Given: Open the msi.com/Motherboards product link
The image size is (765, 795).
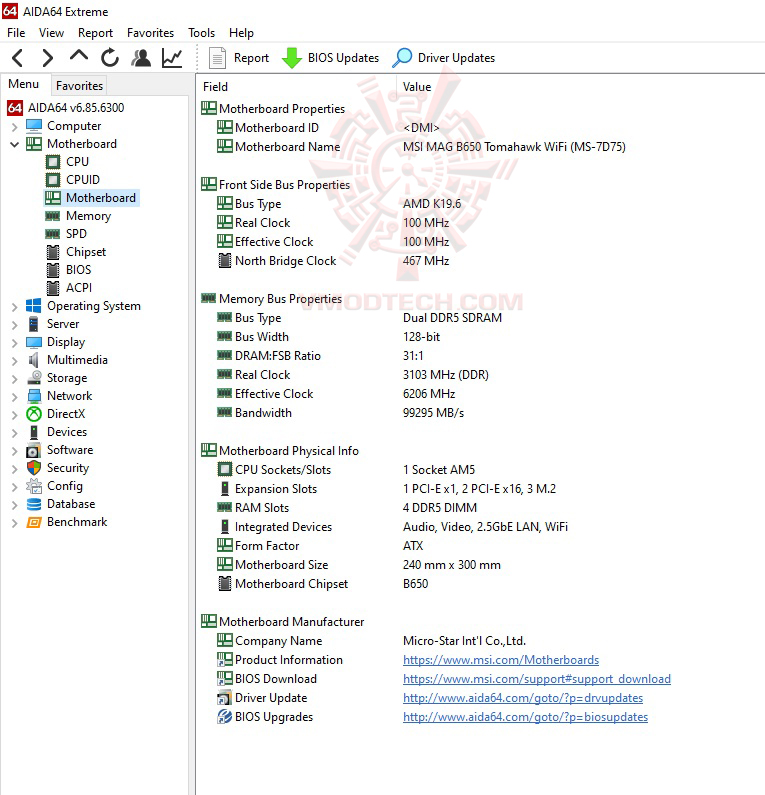Looking at the screenshot, I should coord(501,660).
